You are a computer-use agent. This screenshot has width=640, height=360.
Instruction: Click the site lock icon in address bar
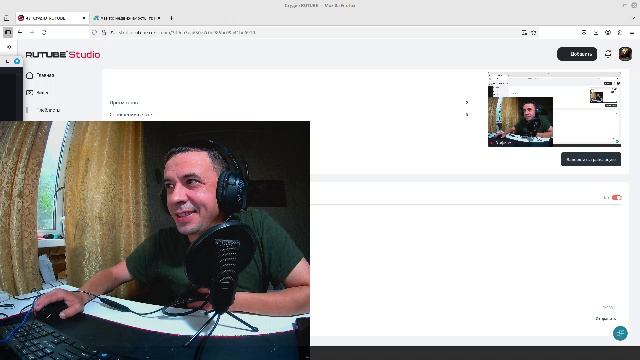click(x=104, y=32)
